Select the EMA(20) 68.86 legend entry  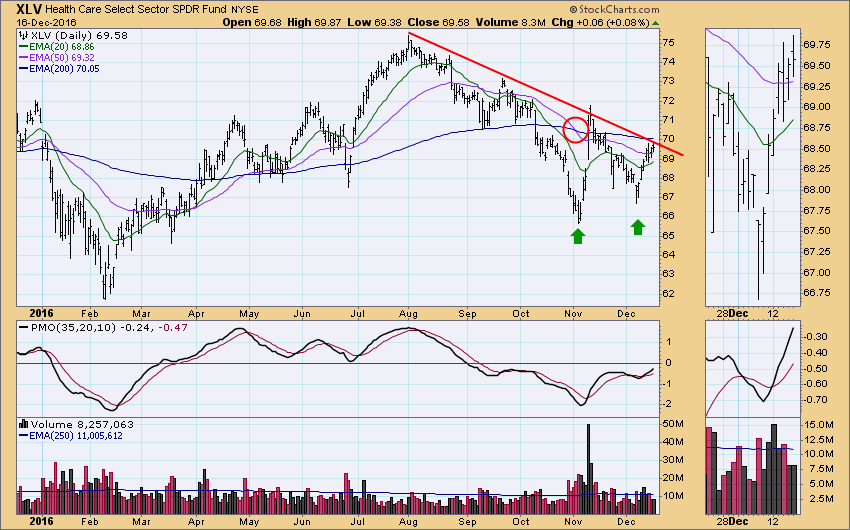click(x=62, y=47)
